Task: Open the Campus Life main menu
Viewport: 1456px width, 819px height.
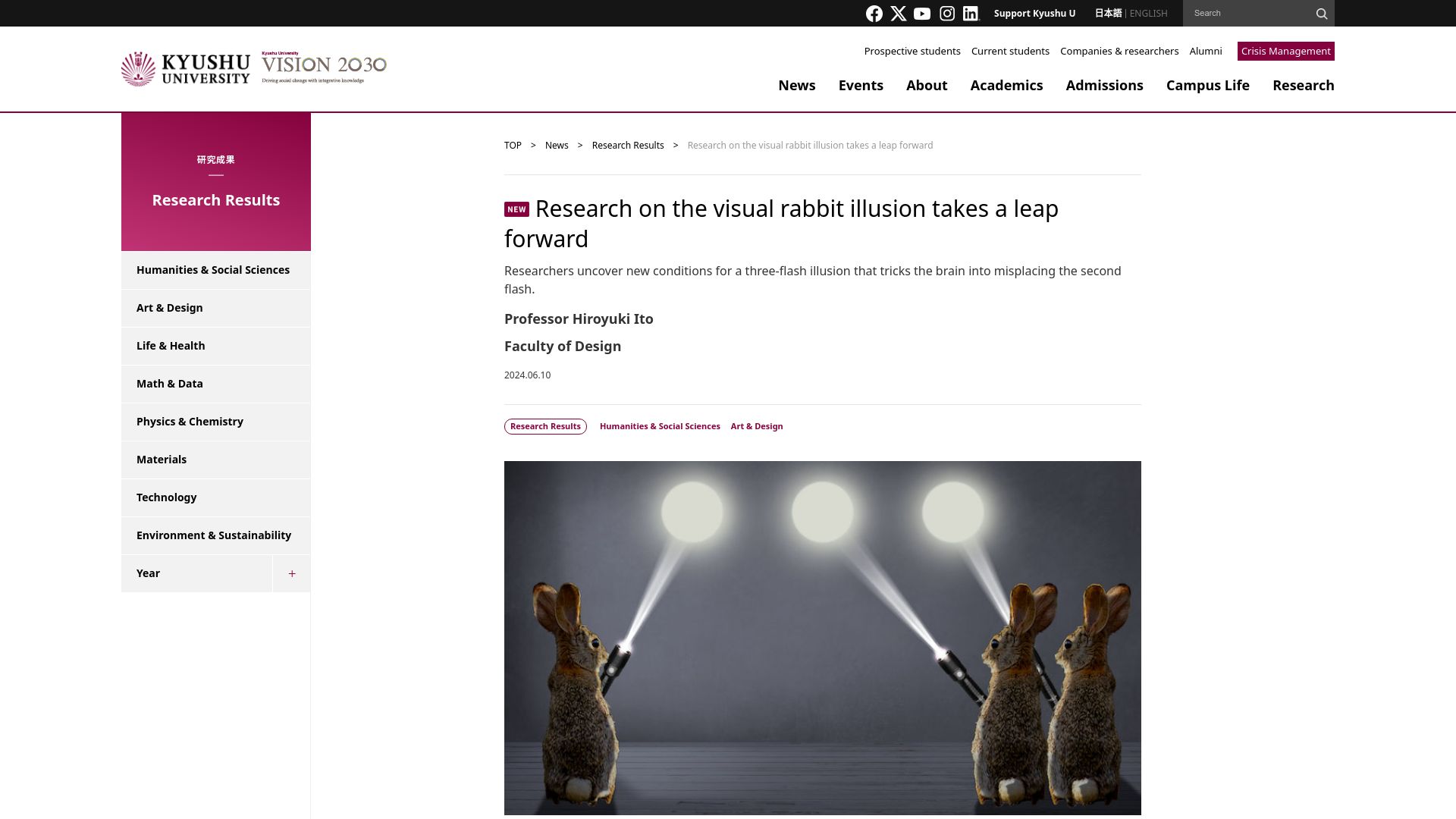Action: click(1207, 86)
